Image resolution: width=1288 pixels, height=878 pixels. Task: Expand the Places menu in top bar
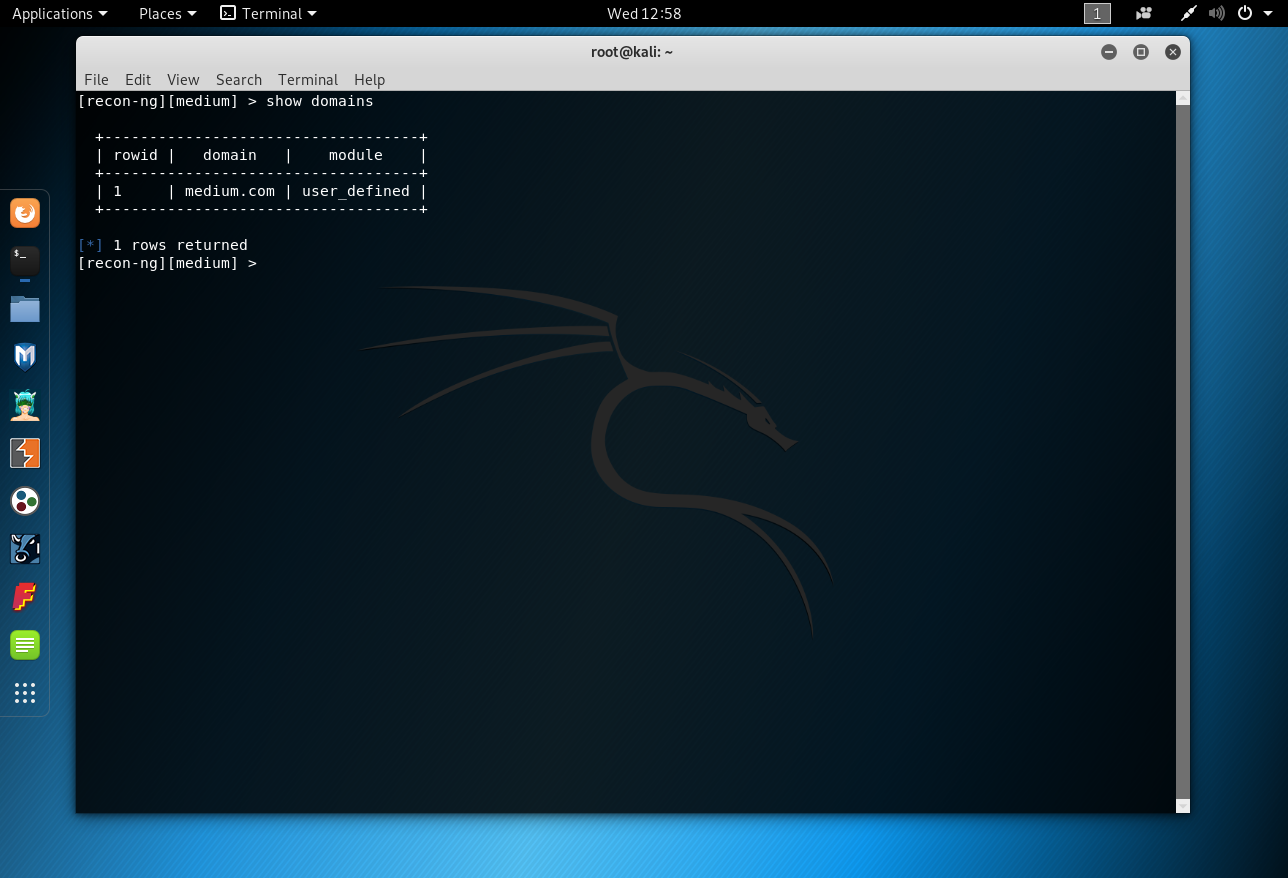click(167, 13)
